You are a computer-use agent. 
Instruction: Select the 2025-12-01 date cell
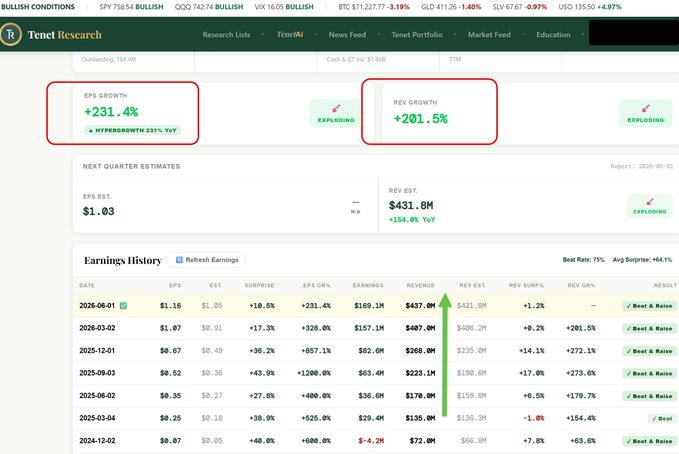97,351
